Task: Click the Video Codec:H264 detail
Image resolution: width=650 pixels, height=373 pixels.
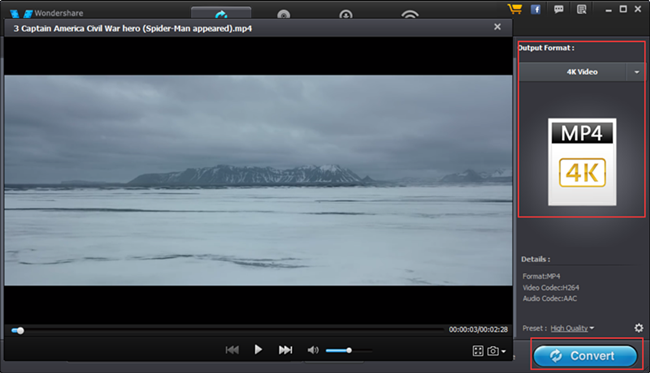Action: [x=551, y=287]
